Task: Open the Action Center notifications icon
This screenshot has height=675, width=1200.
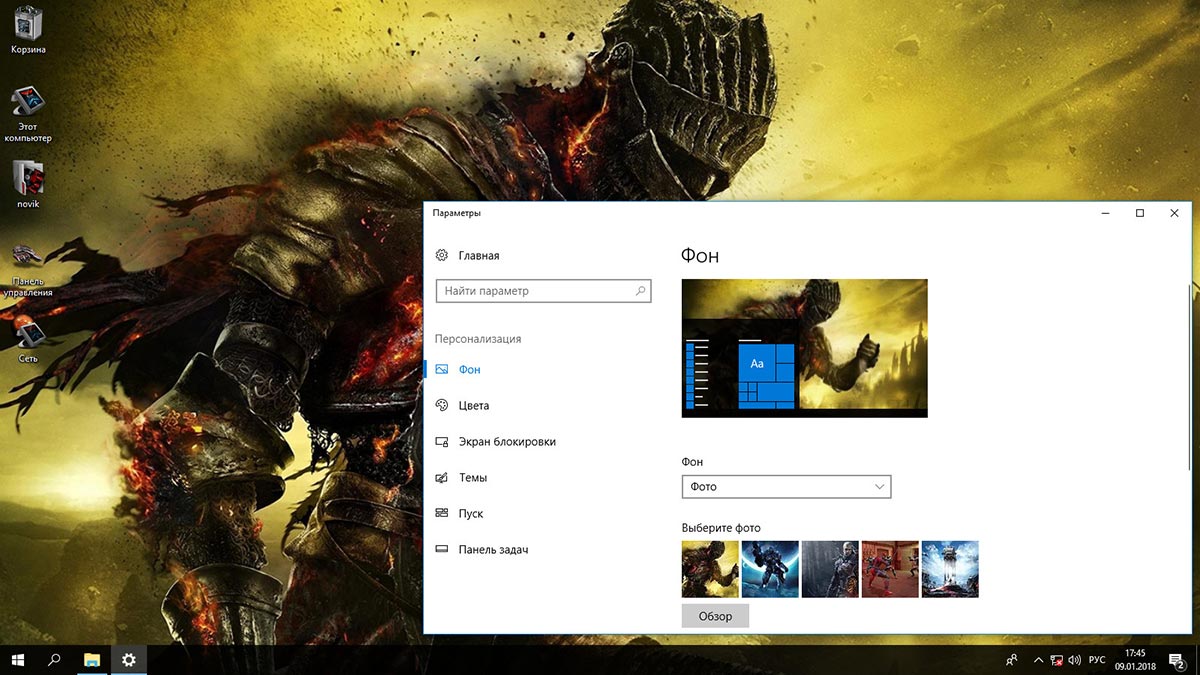Action: [1177, 660]
